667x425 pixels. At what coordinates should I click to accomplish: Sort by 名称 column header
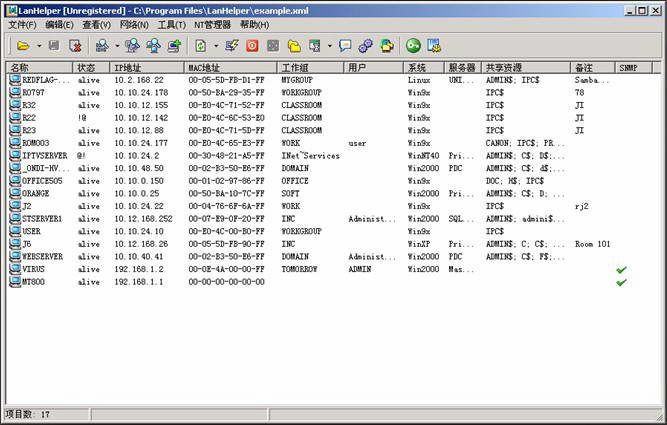pos(40,68)
